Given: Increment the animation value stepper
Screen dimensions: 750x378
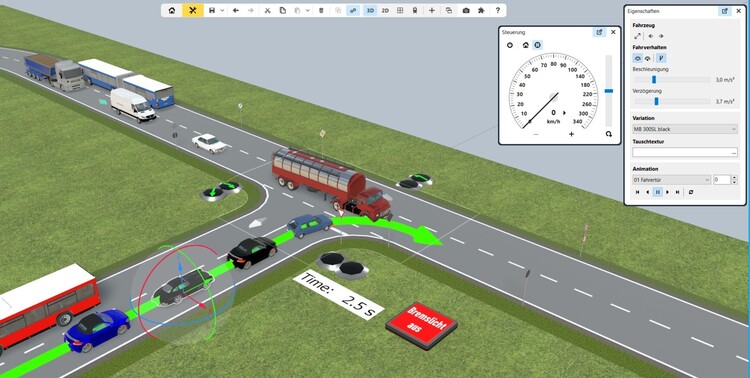Looking at the screenshot, I should click(735, 178).
